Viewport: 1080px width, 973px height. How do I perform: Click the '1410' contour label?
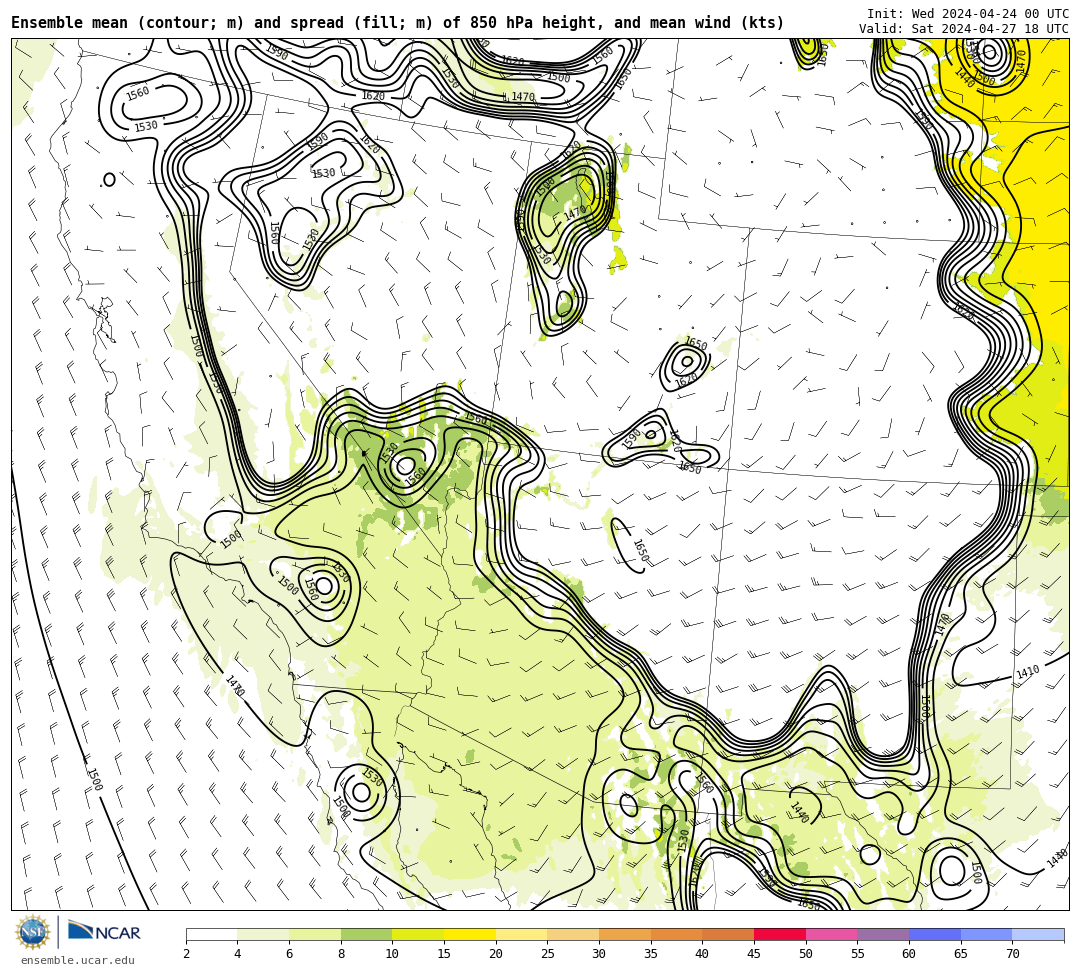pos(1028,671)
